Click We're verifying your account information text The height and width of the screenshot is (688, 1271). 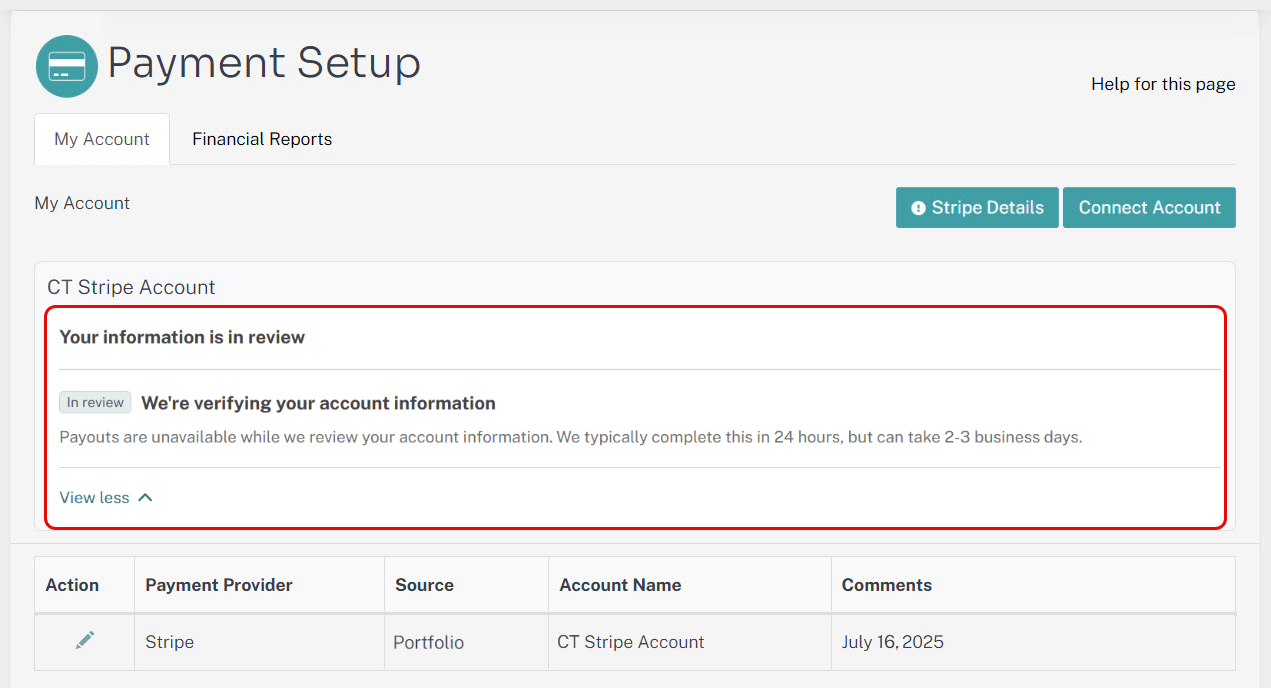click(x=318, y=403)
